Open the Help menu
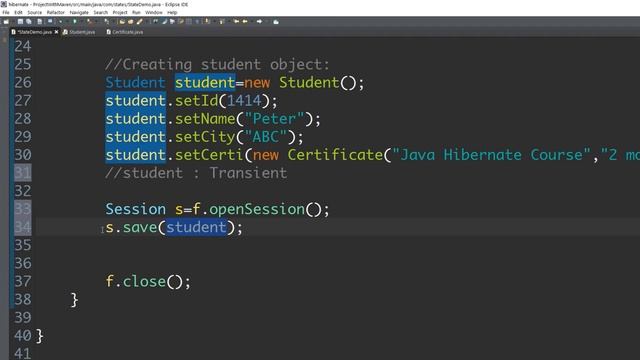The height and width of the screenshot is (360, 640). pyautogui.click(x=172, y=13)
